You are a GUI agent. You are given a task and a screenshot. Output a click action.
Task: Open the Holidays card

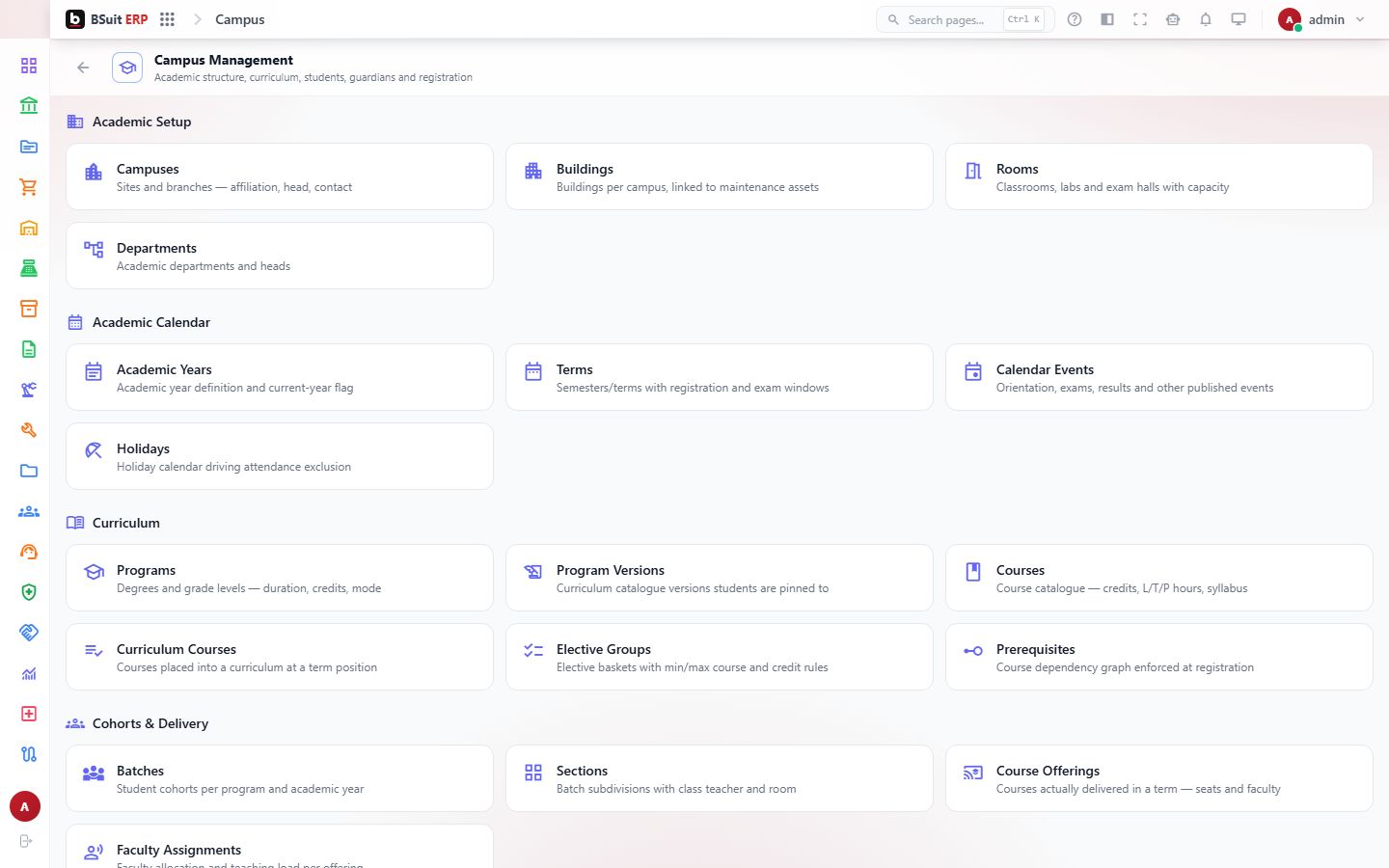[x=280, y=456]
